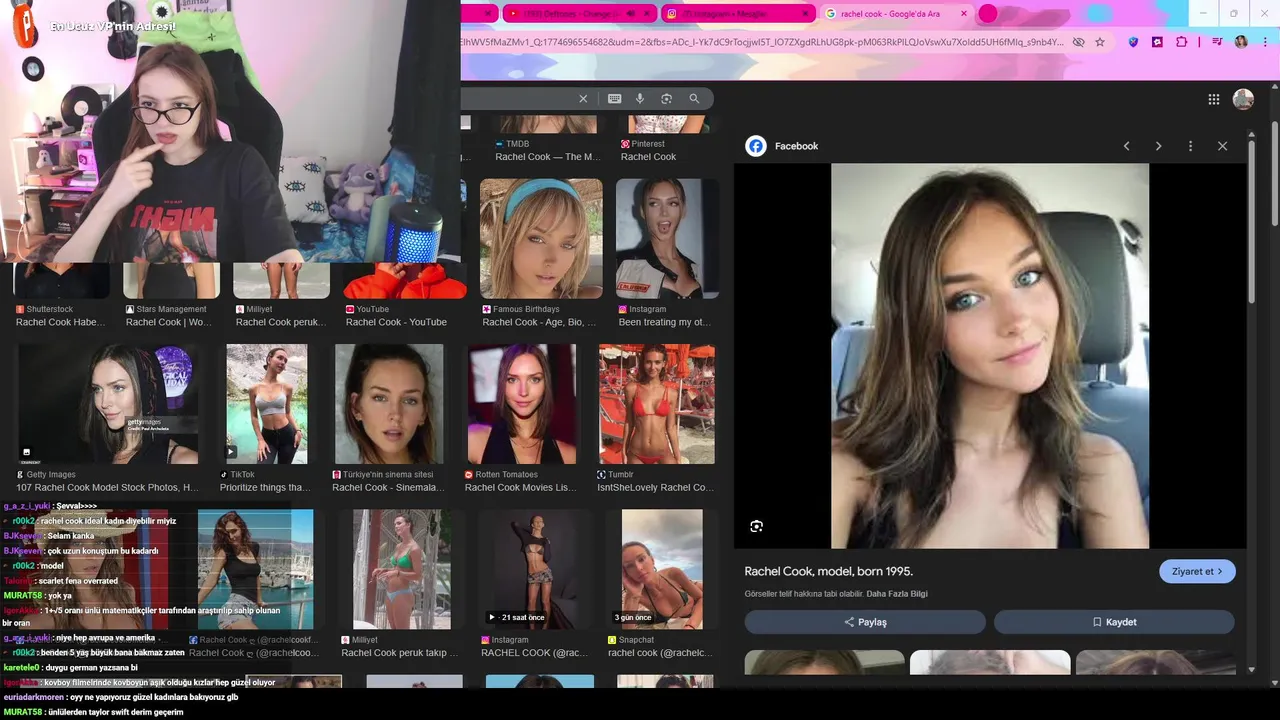
Task: Click the Ziyaret et button
Action: [1197, 572]
